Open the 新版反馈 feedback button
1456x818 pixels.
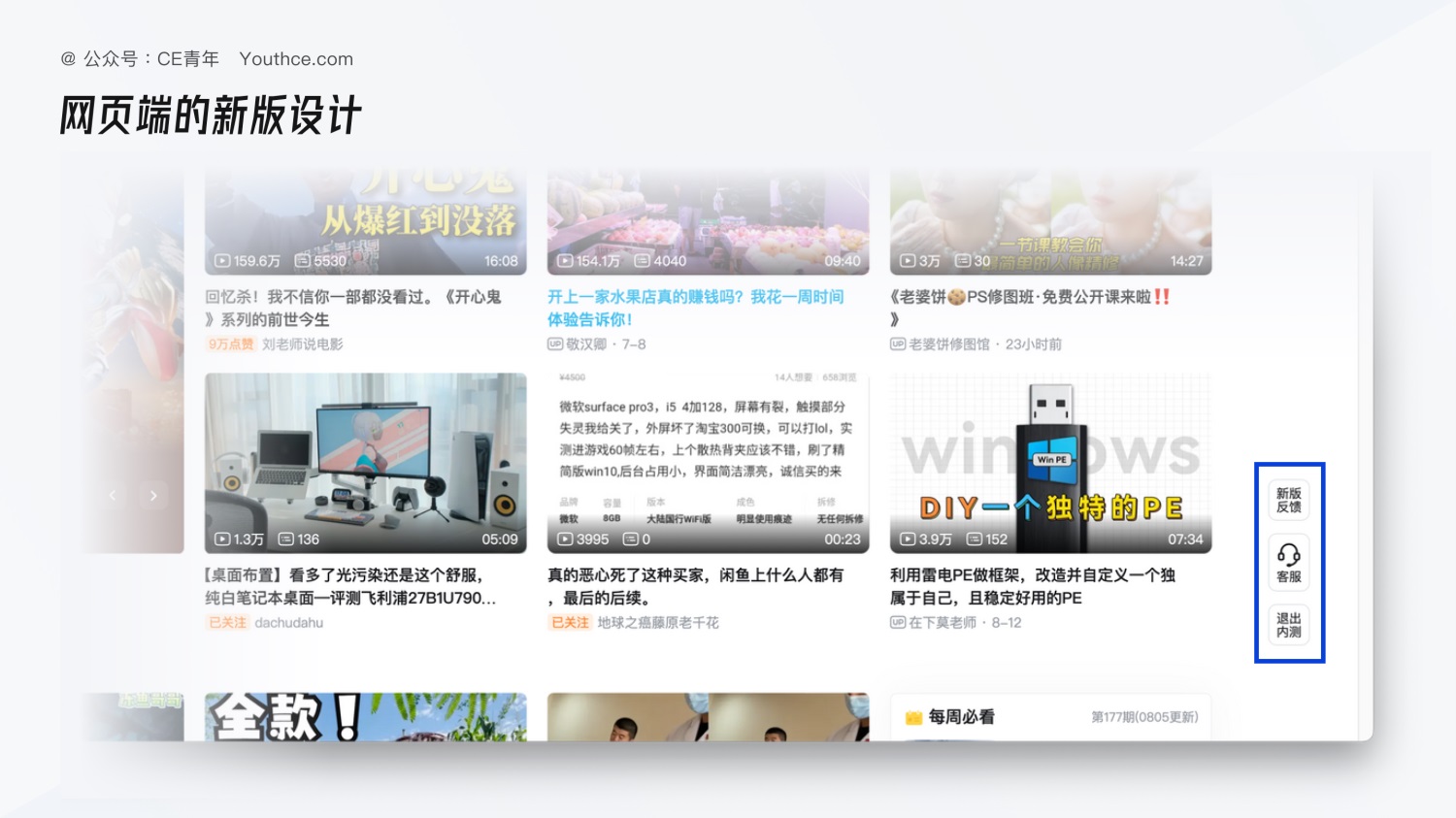[x=1288, y=500]
